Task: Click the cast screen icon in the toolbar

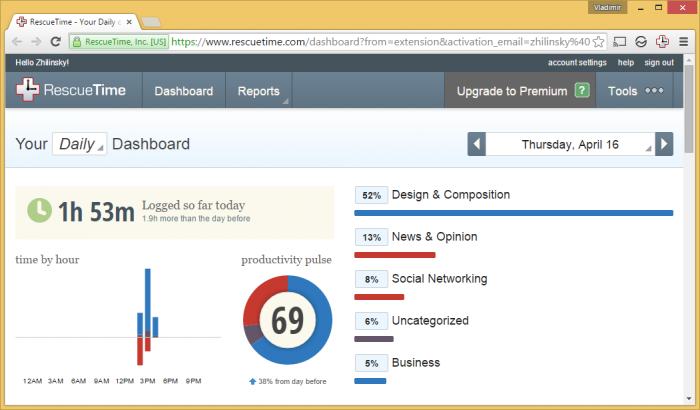Action: click(620, 42)
